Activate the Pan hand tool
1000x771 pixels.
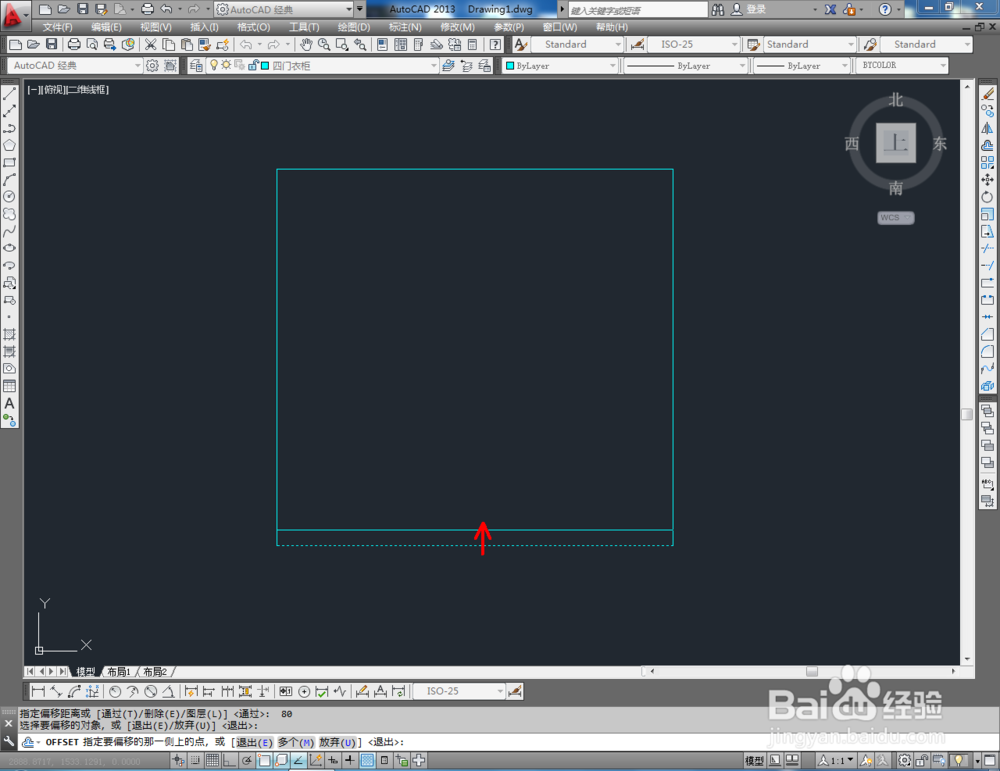click(306, 45)
